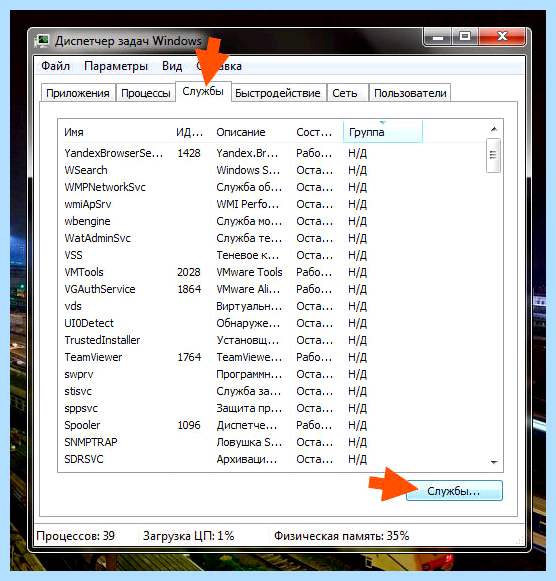Click the Физическая память: 35% status entry
Screen dimensions: 556x581
342,536
